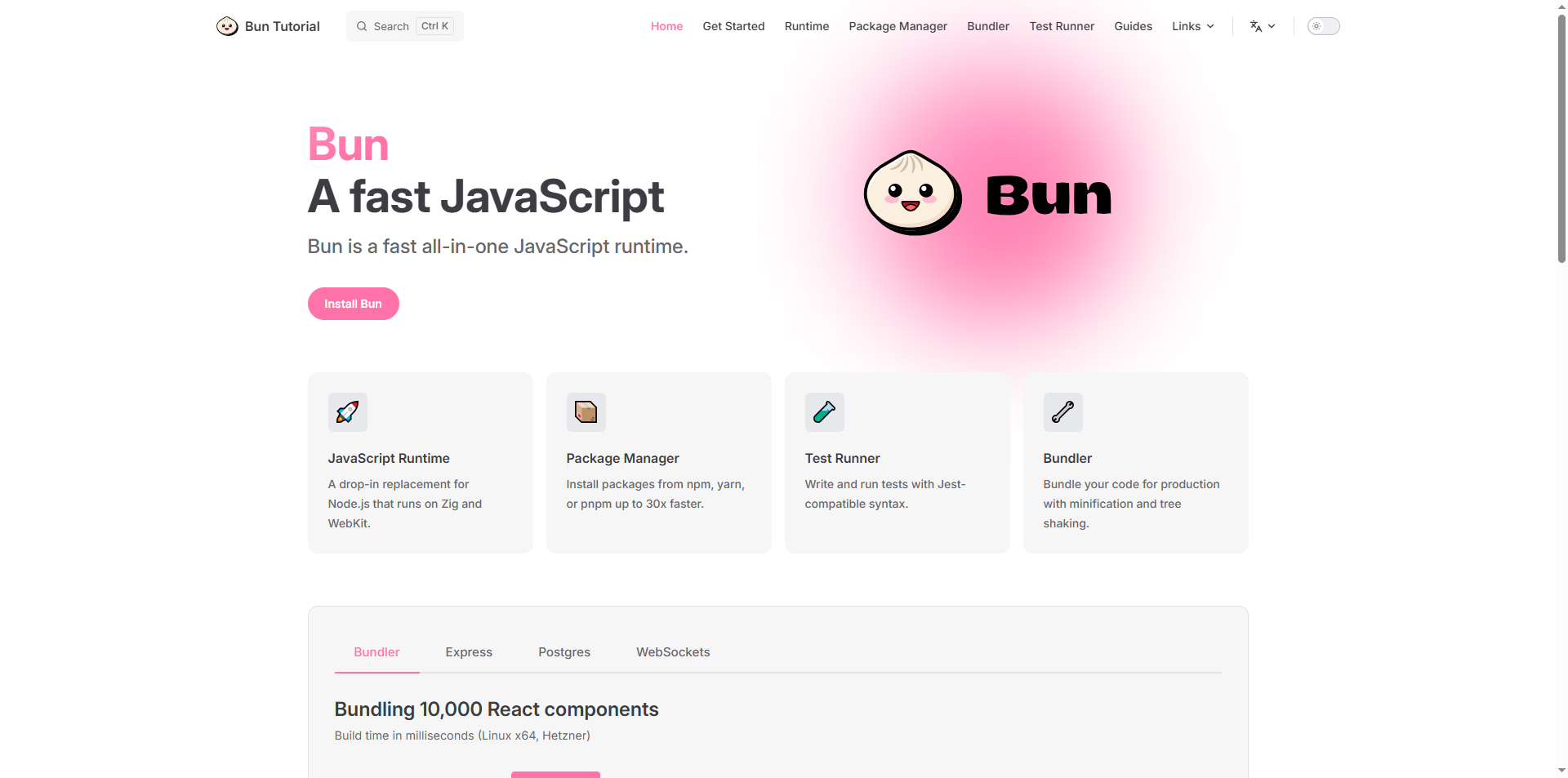This screenshot has width=1568, height=778.
Task: Open the Guides nav item
Action: 1134,26
